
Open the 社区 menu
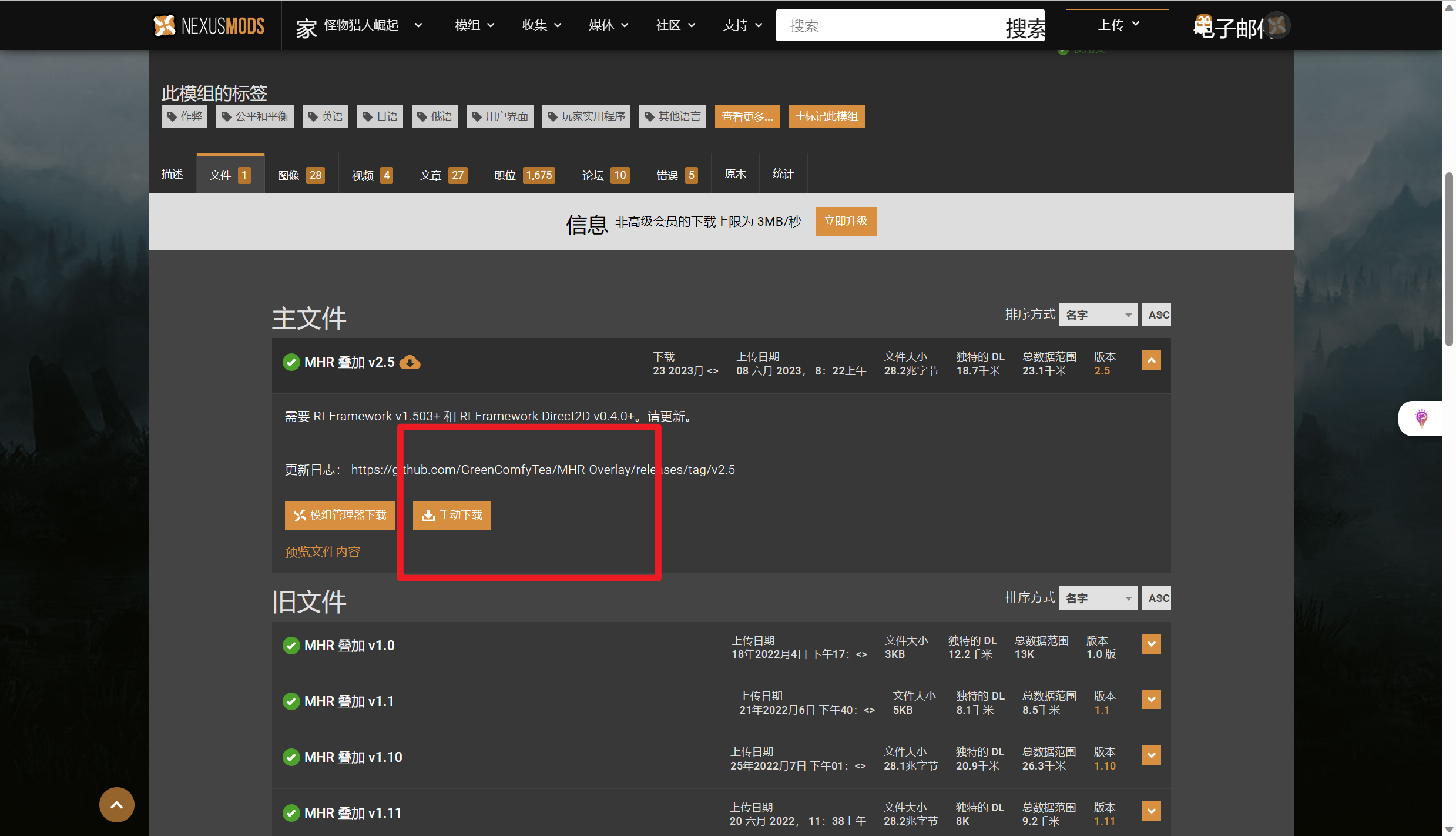[676, 25]
